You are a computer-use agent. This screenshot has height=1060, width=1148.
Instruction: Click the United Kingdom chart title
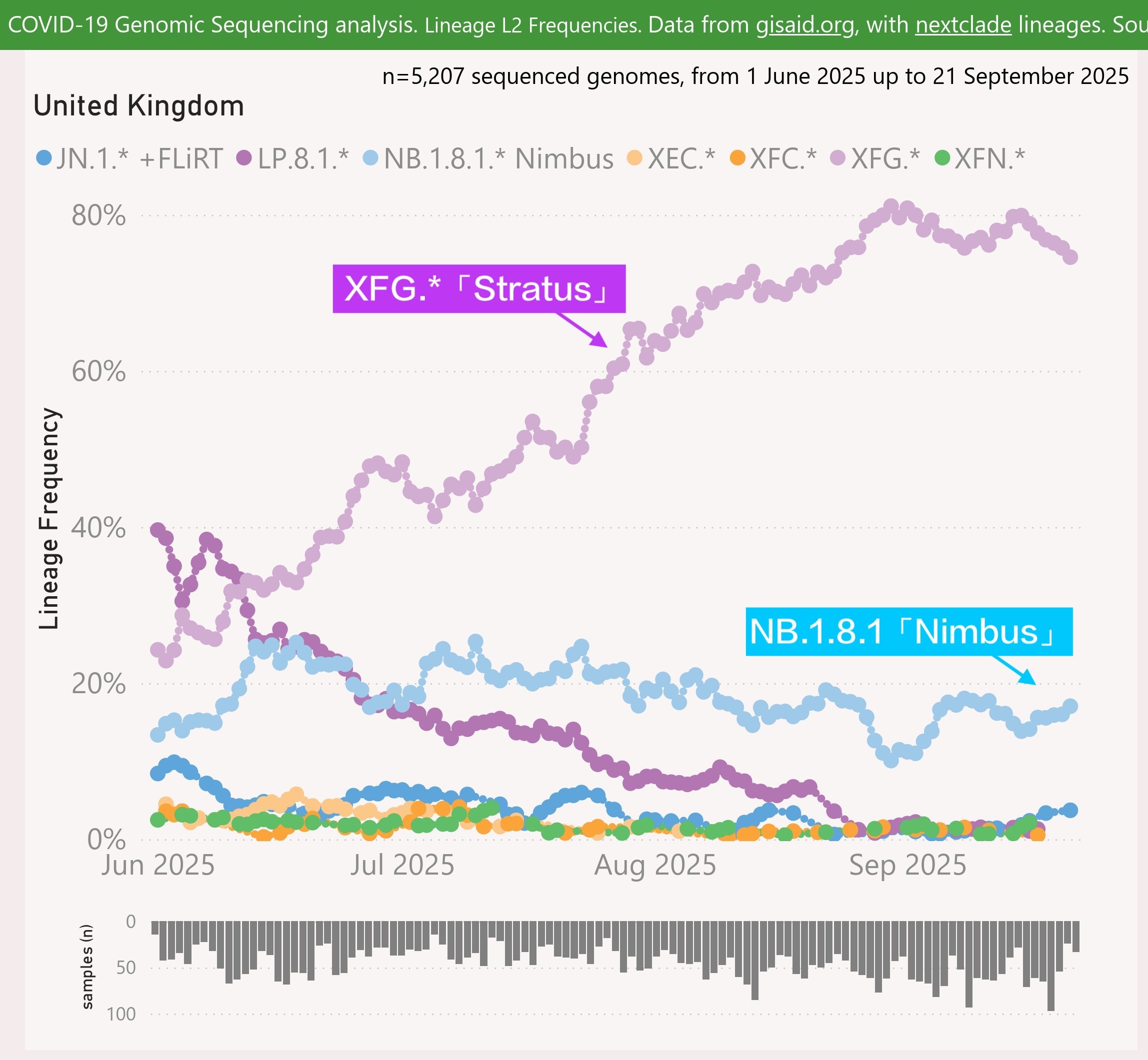coord(139,106)
